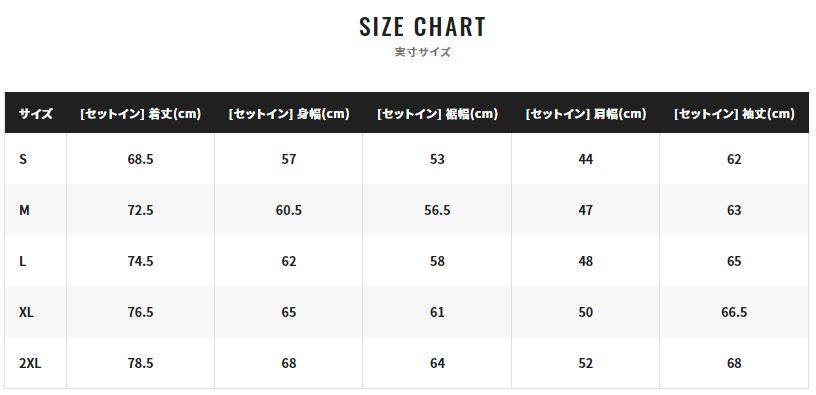
Task: Click the 2XL size row label
Action: [x=30, y=363]
